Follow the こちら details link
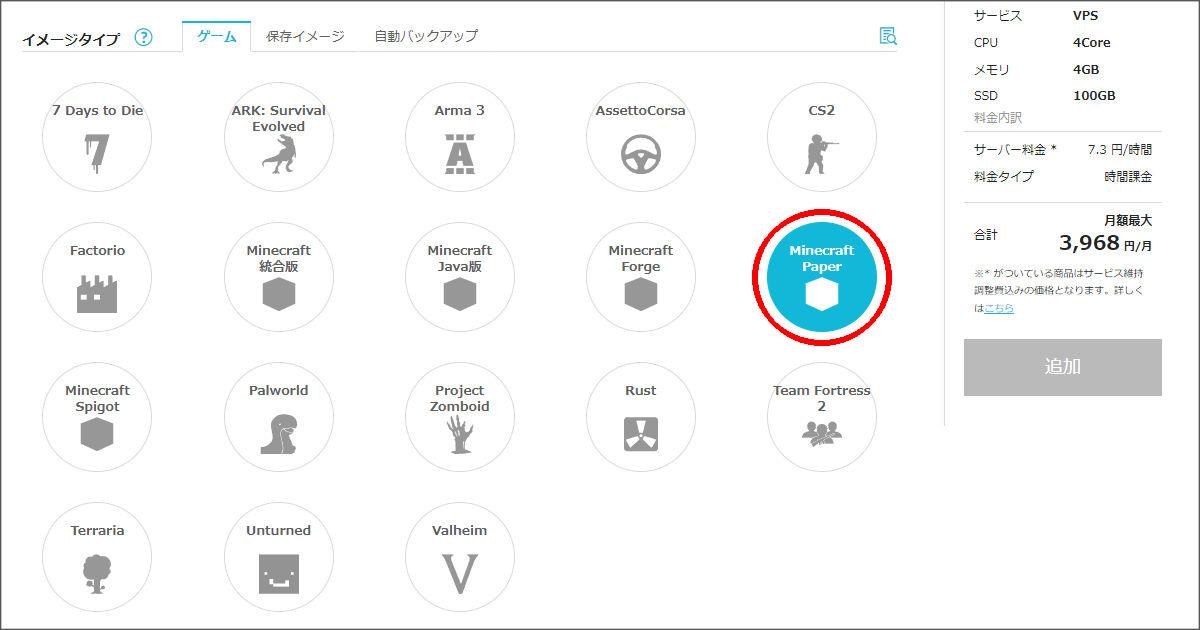This screenshot has height=630, width=1200. tap(999, 308)
